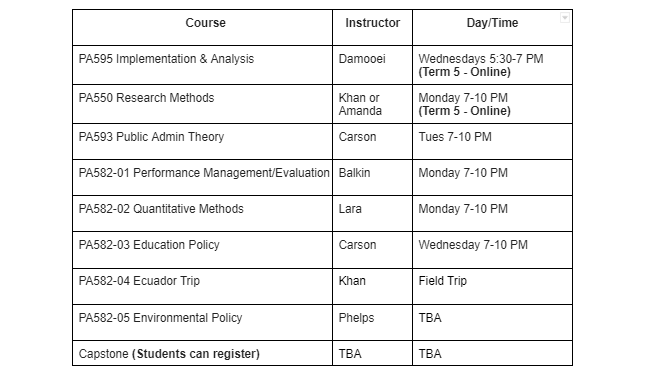Screen dimensions: 645x374
Task: Click the Day/Time header text
Action: pos(492,23)
